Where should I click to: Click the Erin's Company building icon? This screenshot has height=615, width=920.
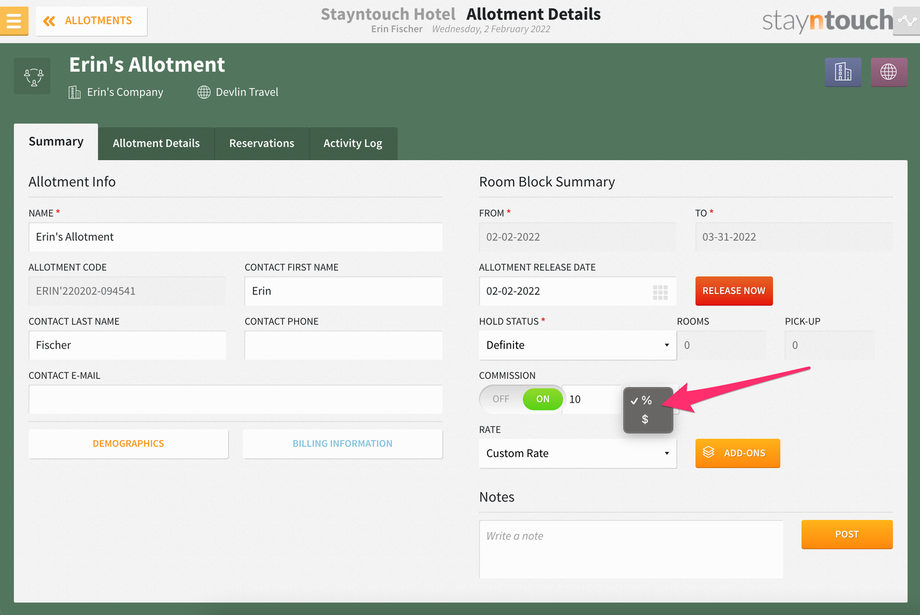point(75,92)
